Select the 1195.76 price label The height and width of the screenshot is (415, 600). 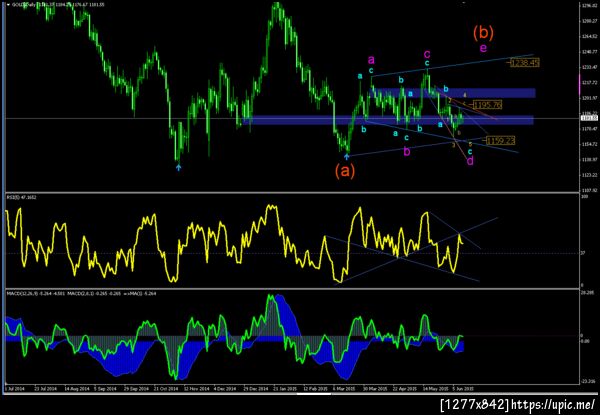488,104
